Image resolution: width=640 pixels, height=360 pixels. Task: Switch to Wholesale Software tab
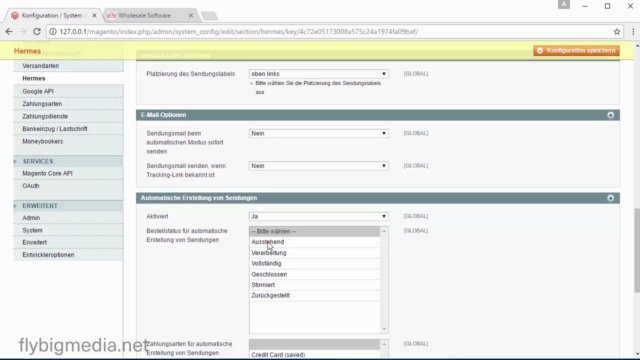[150, 16]
